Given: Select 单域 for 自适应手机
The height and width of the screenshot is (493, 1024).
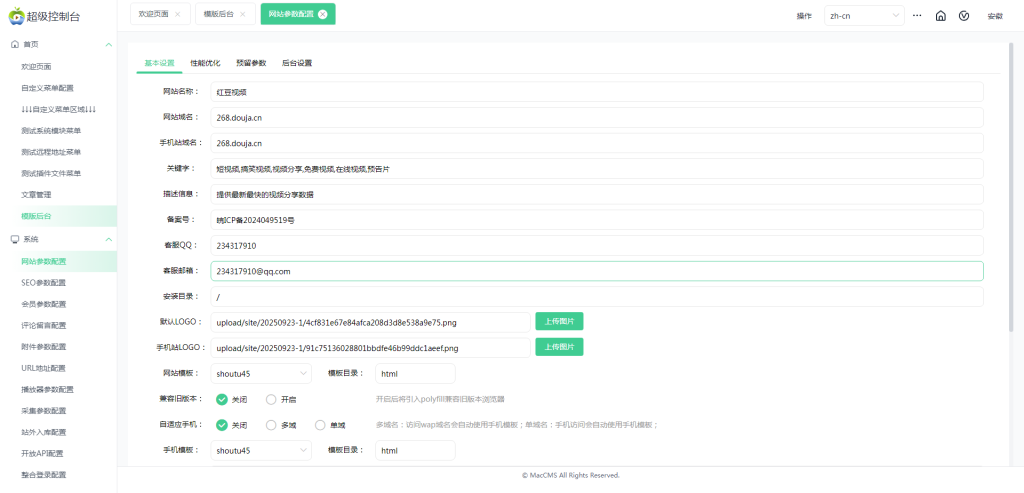Looking at the screenshot, I should coord(320,424).
